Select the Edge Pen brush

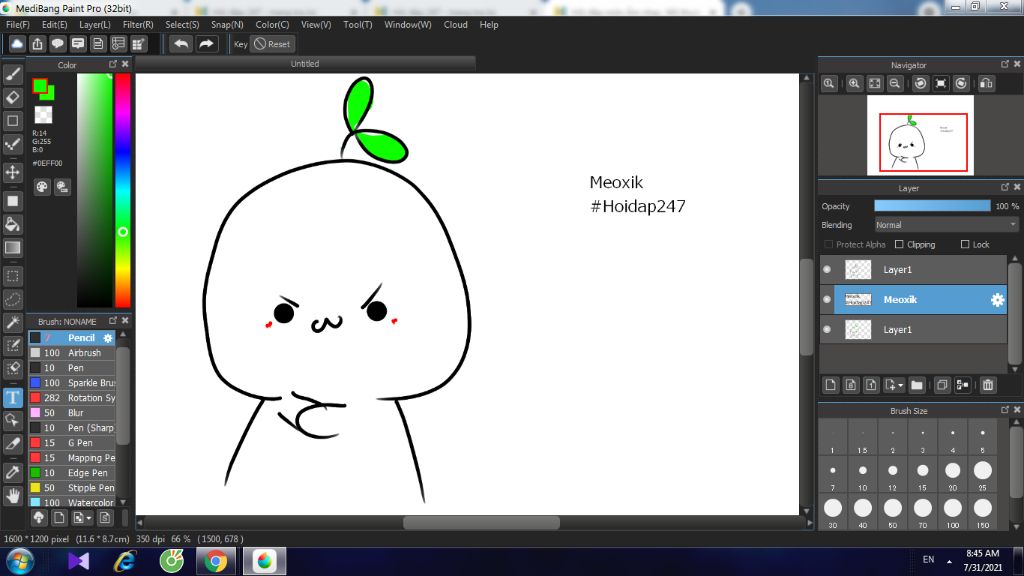point(72,473)
